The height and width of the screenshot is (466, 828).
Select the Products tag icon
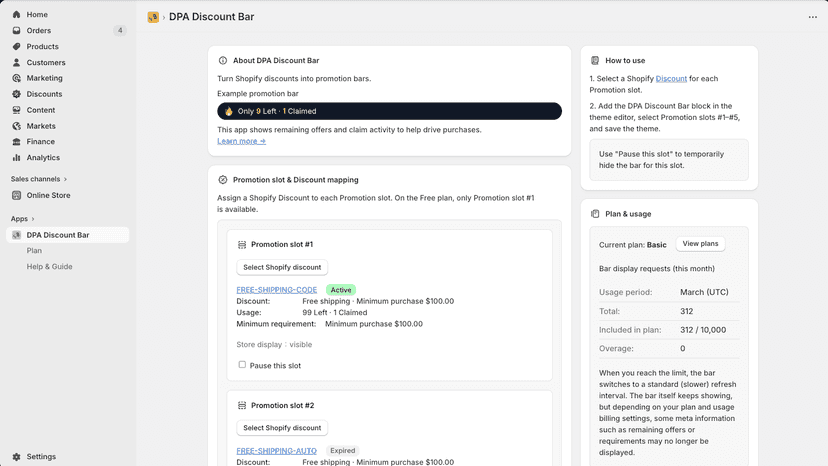point(16,46)
